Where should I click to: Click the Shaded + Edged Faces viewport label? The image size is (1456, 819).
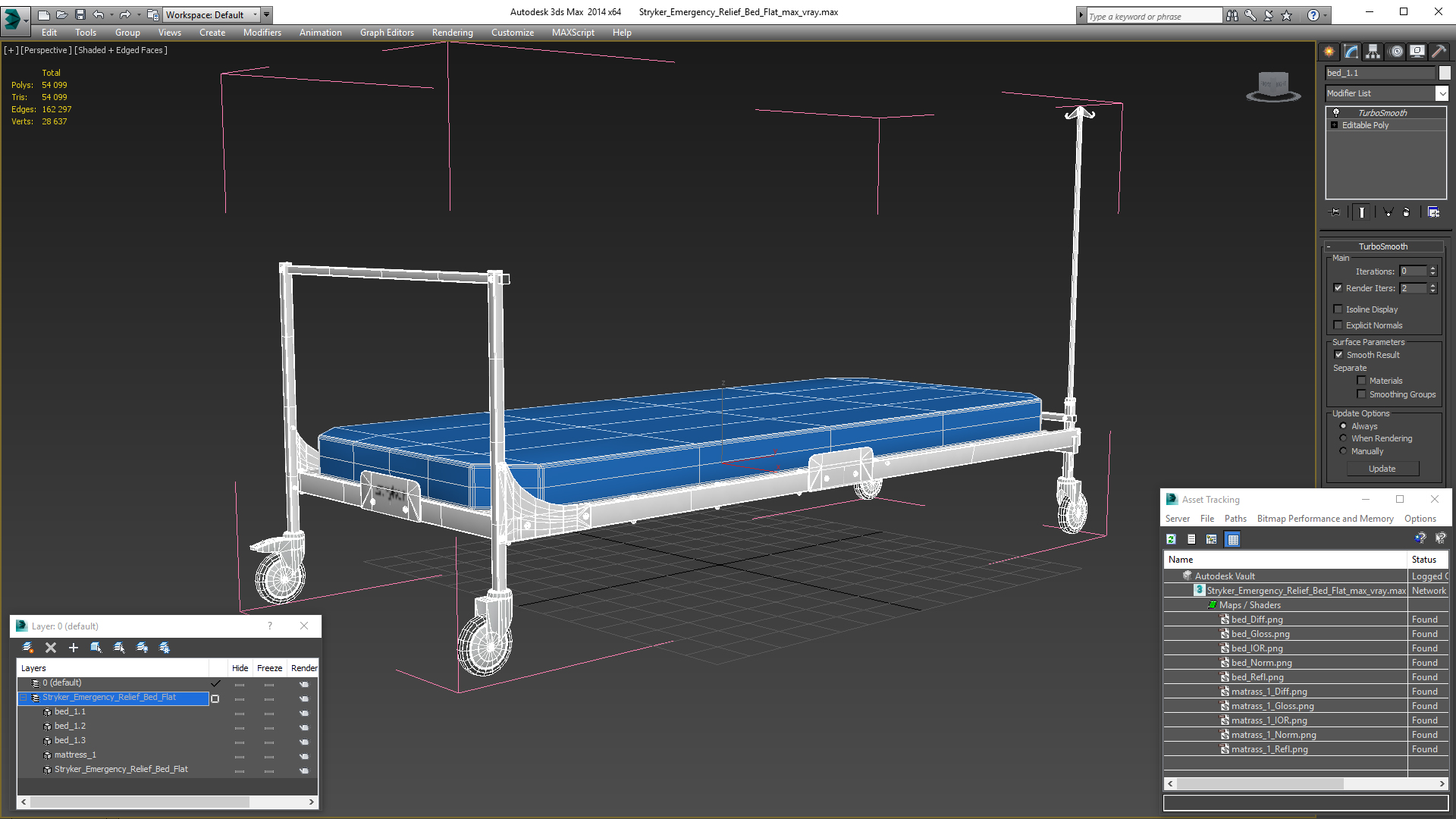pos(121,50)
